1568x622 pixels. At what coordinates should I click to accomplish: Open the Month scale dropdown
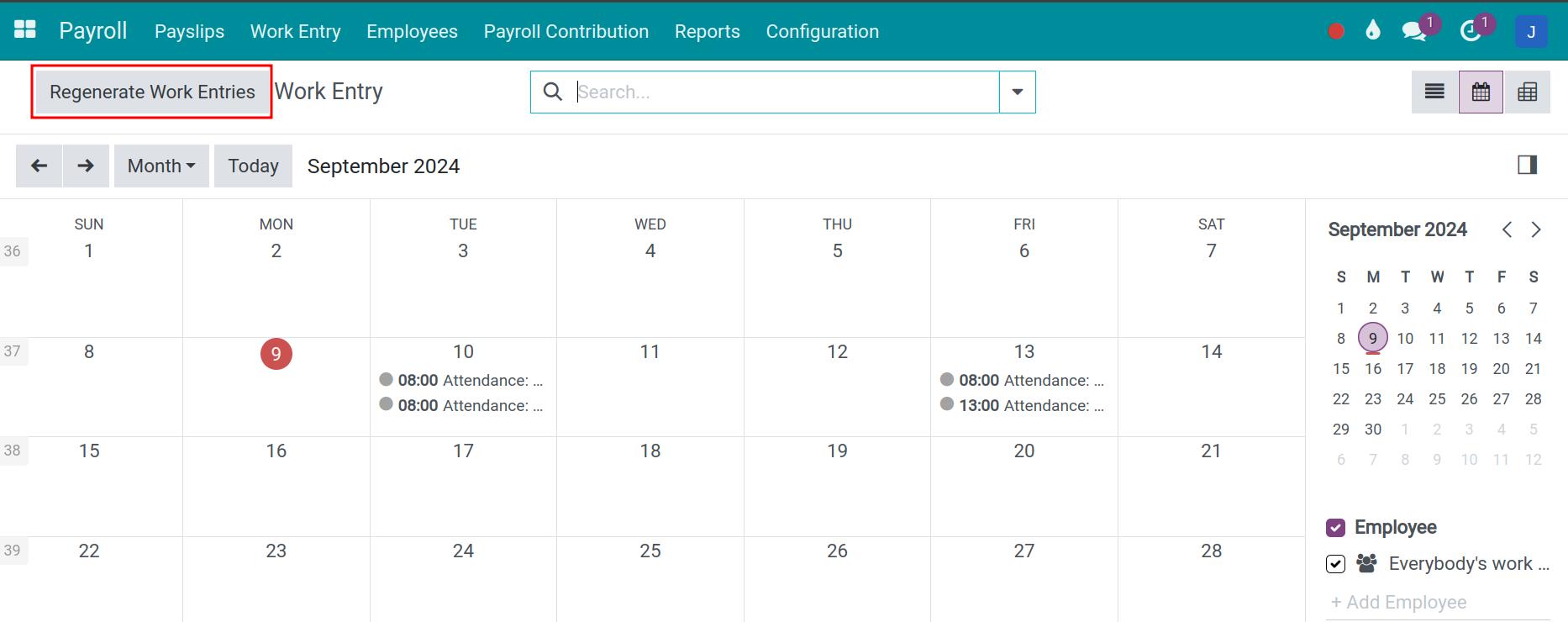tap(161, 166)
